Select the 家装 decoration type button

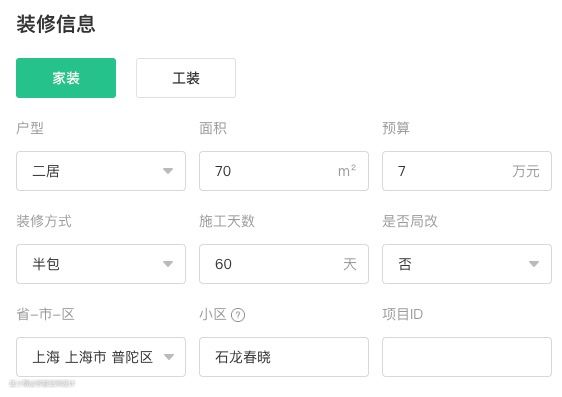(66, 78)
